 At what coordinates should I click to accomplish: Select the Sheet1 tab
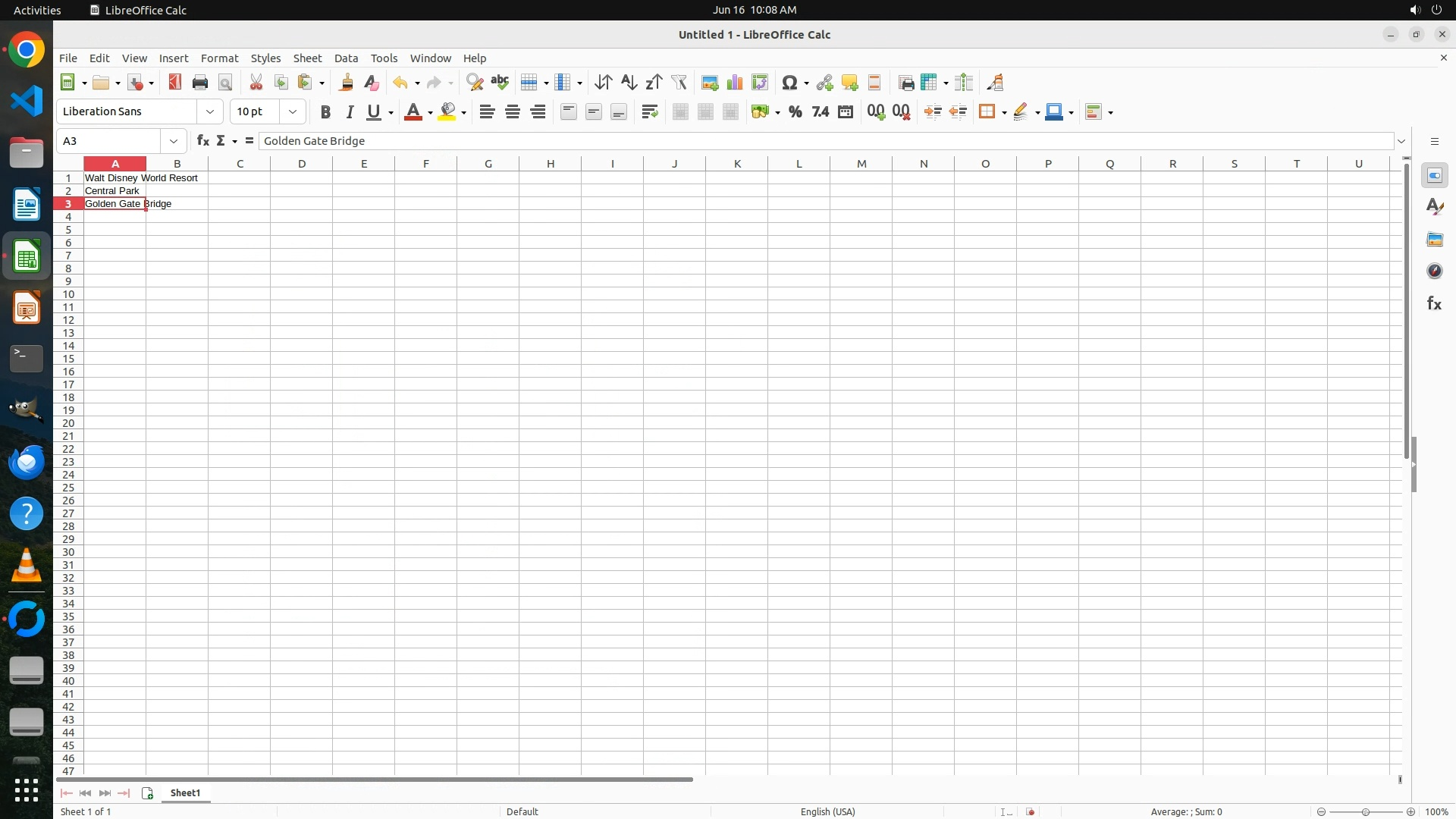coord(185,793)
